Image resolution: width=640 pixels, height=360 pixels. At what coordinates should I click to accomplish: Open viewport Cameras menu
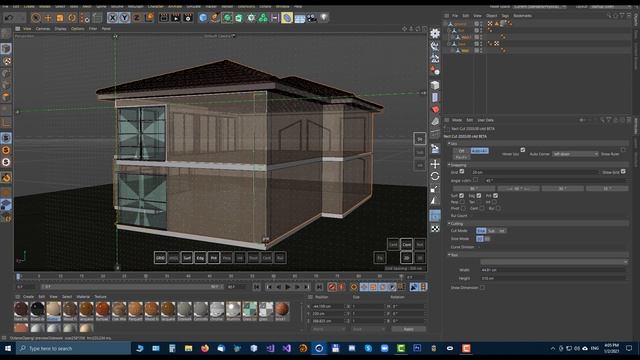coord(43,29)
